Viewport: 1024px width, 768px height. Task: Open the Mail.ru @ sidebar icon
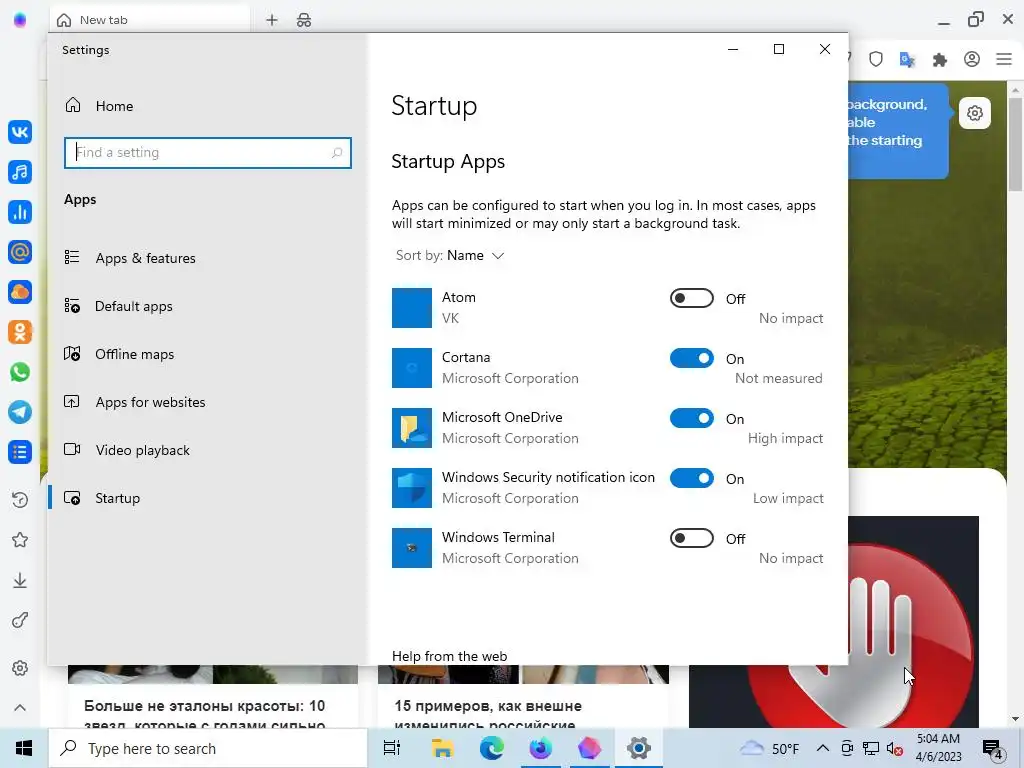pos(20,251)
